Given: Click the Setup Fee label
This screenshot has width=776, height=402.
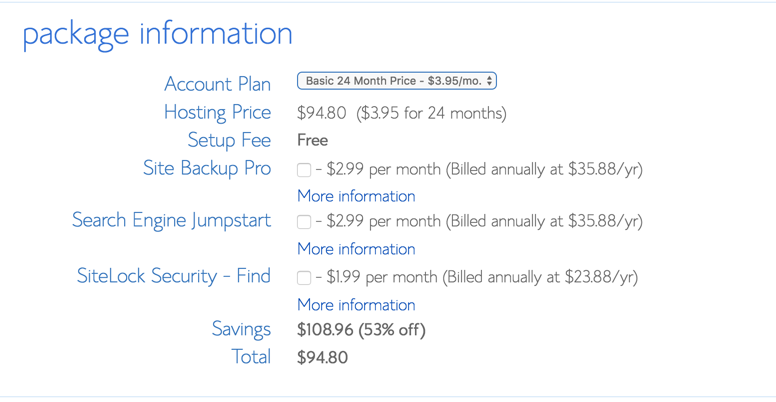Looking at the screenshot, I should pyautogui.click(x=229, y=140).
